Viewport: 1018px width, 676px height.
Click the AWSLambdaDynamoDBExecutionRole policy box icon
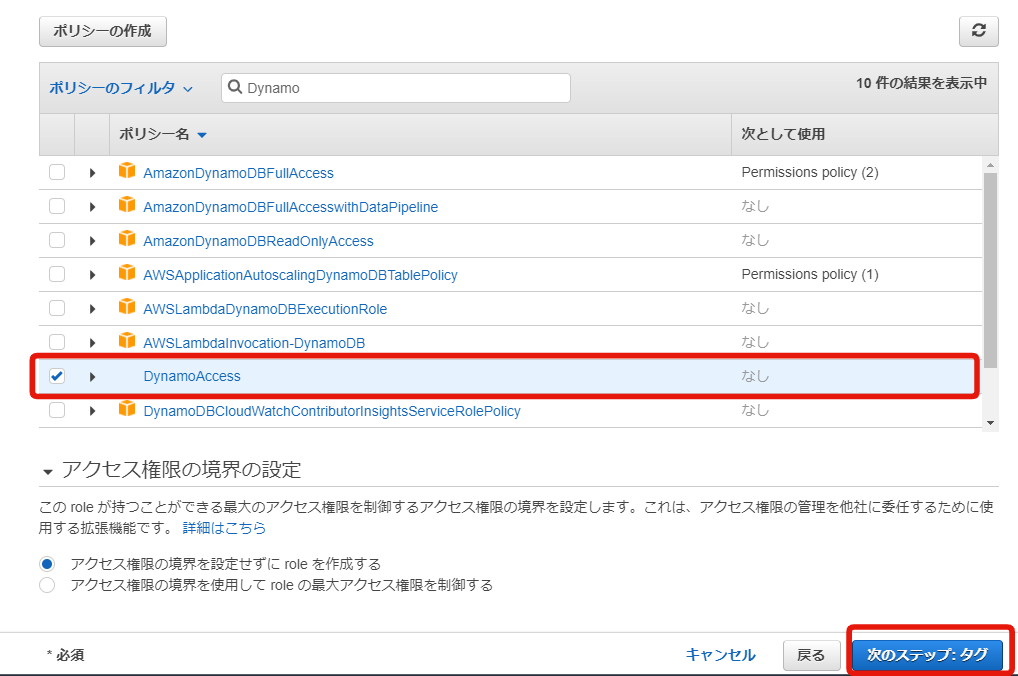pyautogui.click(x=127, y=307)
